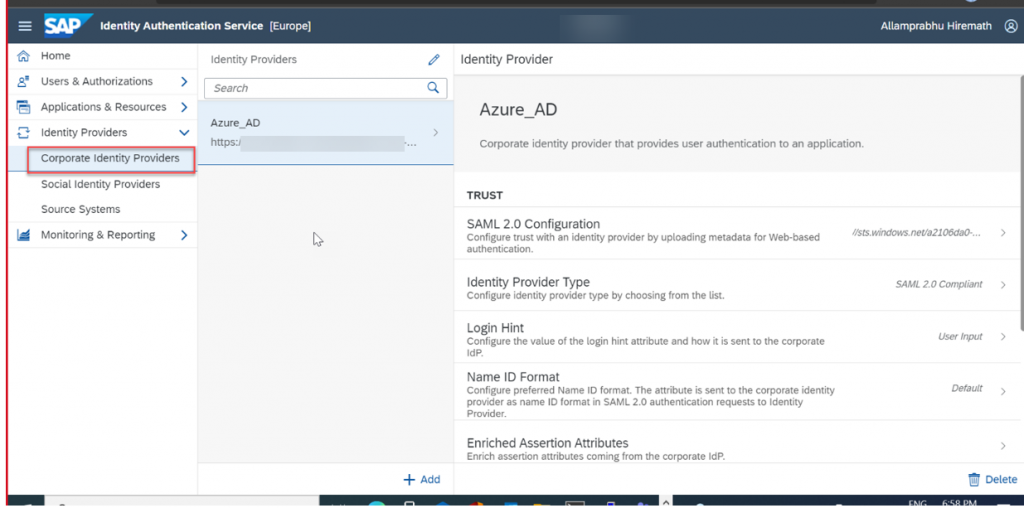This screenshot has height=508, width=1024.
Task: Open Identity Provider Type arrow
Action: coord(1003,285)
